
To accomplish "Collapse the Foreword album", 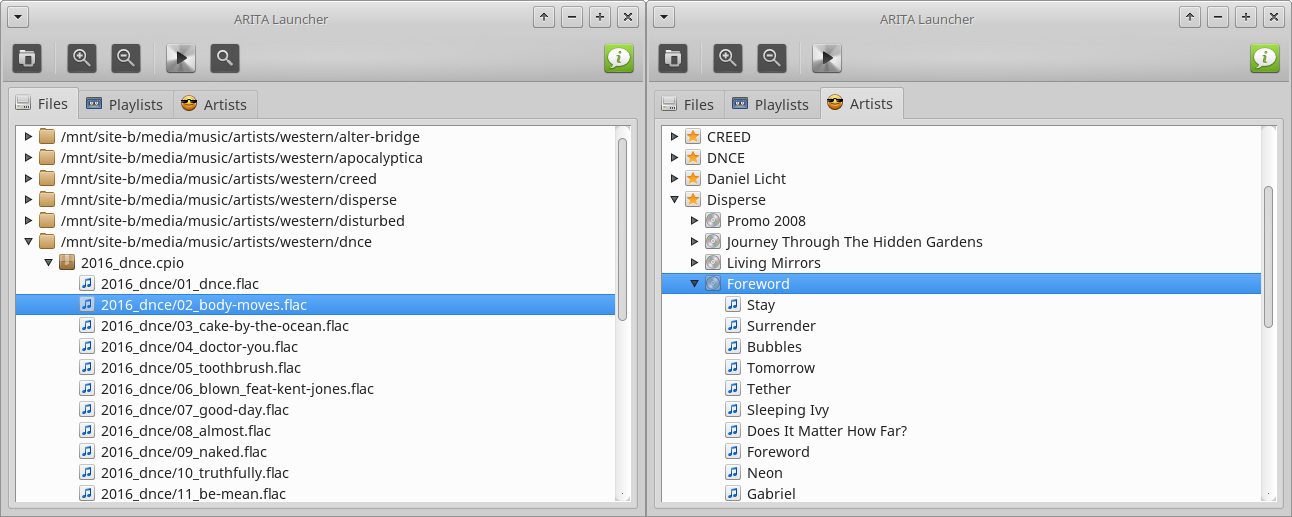I will click(694, 284).
